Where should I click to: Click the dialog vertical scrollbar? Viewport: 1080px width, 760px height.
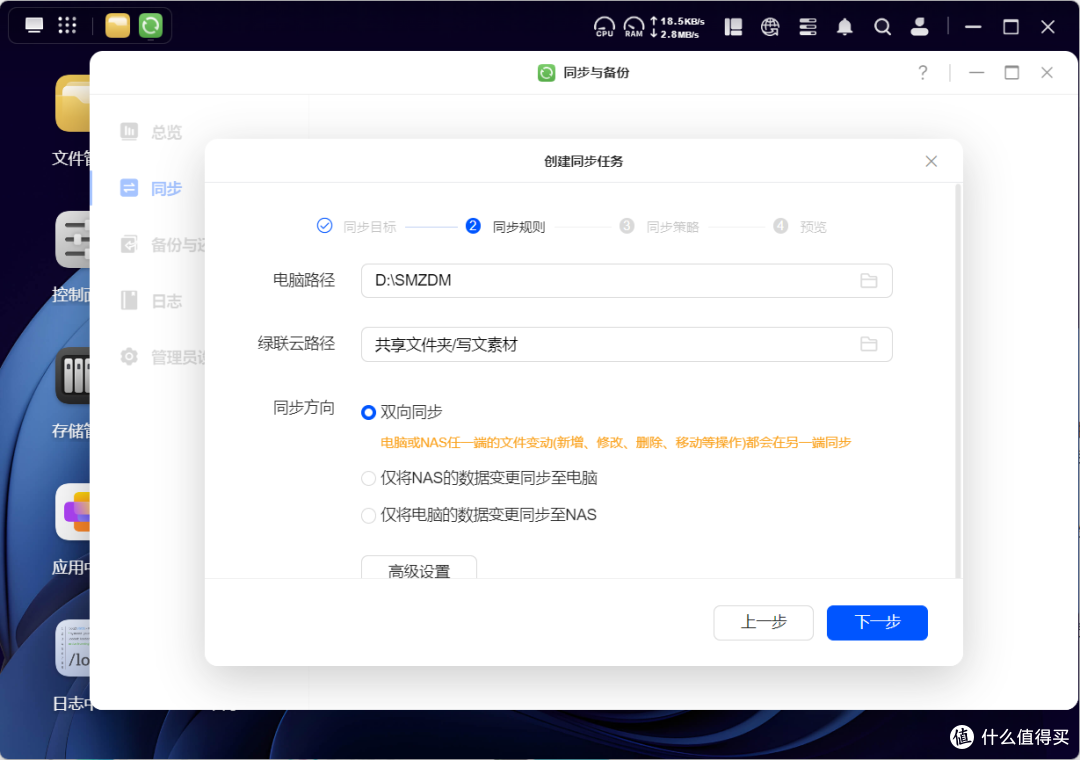(x=957, y=380)
